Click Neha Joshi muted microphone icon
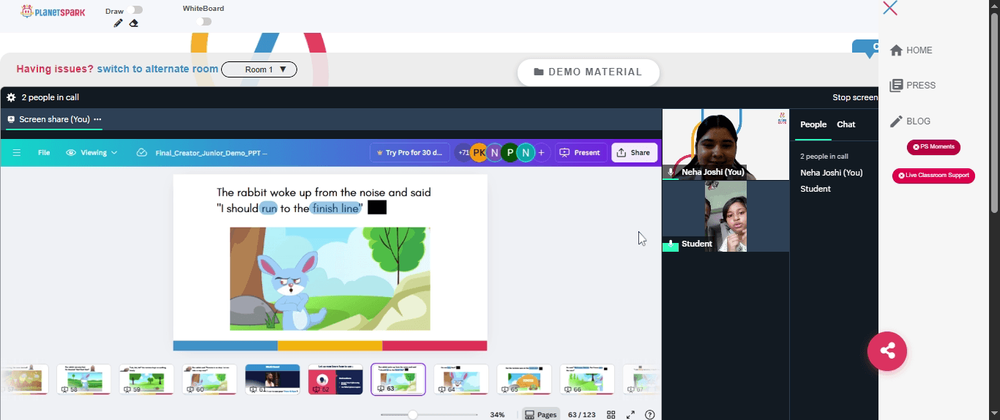 coord(670,172)
